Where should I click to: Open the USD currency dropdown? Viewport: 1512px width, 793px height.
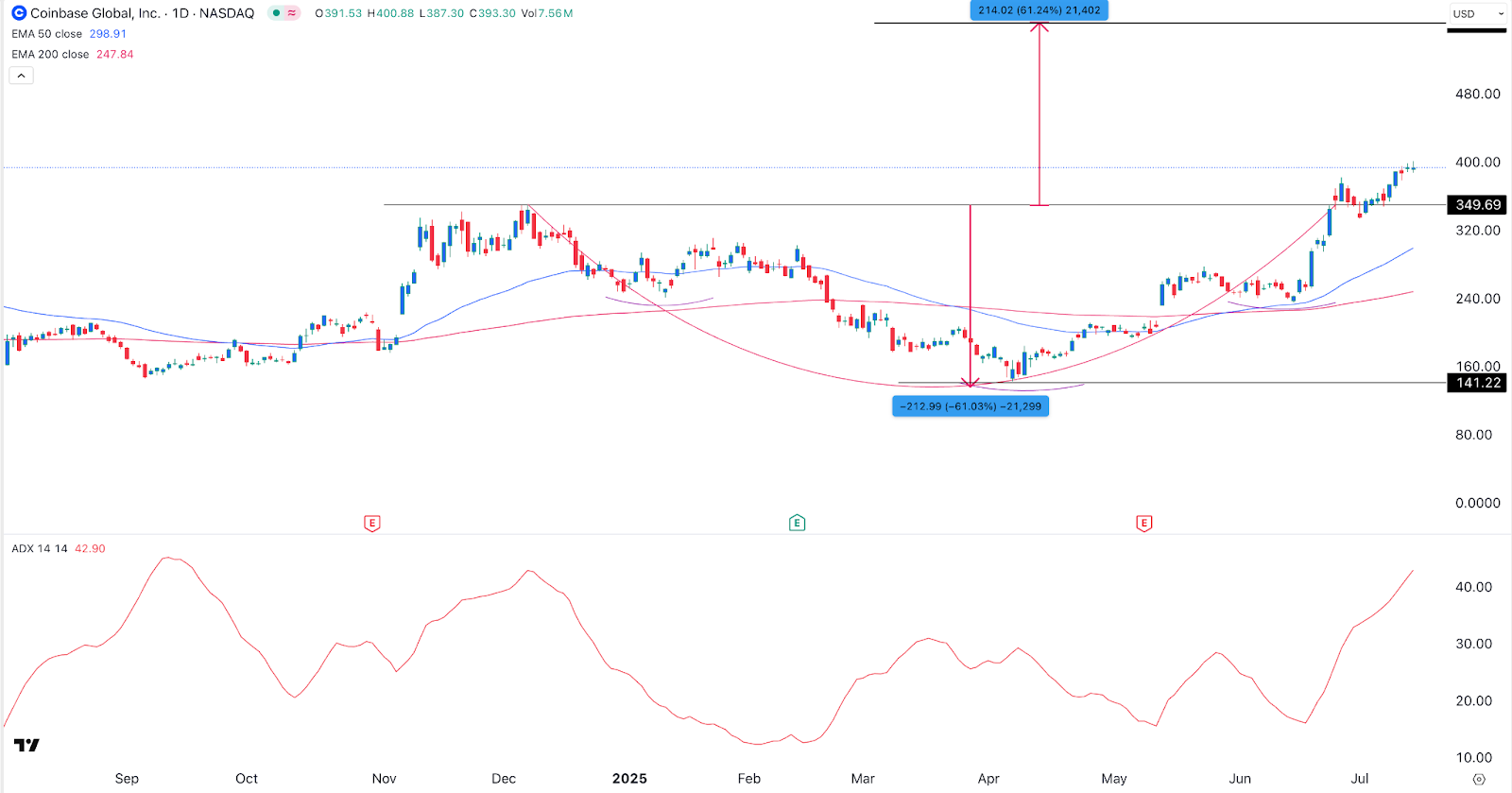tap(1478, 14)
